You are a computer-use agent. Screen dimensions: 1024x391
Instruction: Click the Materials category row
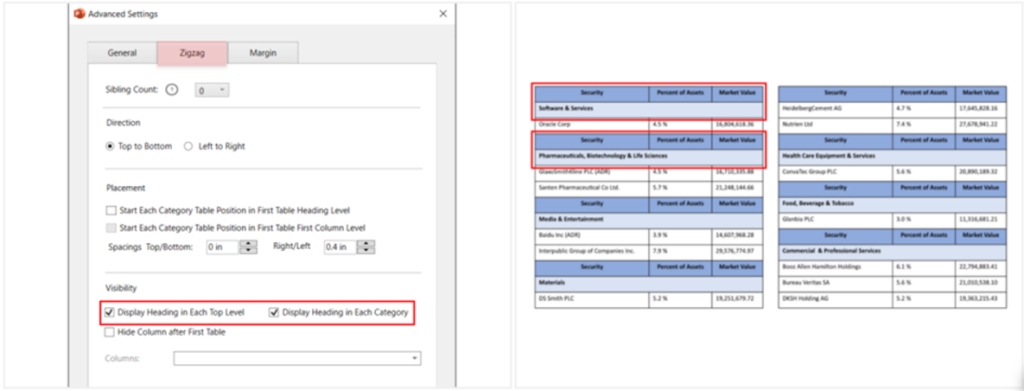click(648, 283)
